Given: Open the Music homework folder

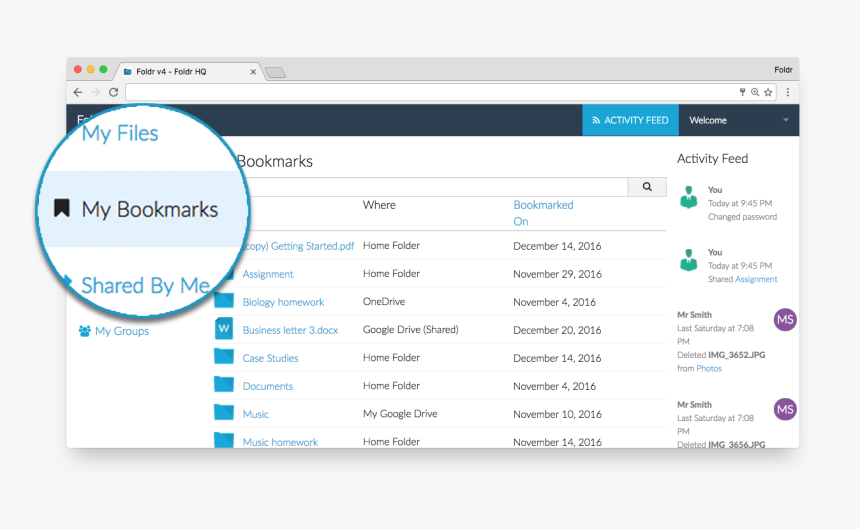Looking at the screenshot, I should click(x=280, y=442).
